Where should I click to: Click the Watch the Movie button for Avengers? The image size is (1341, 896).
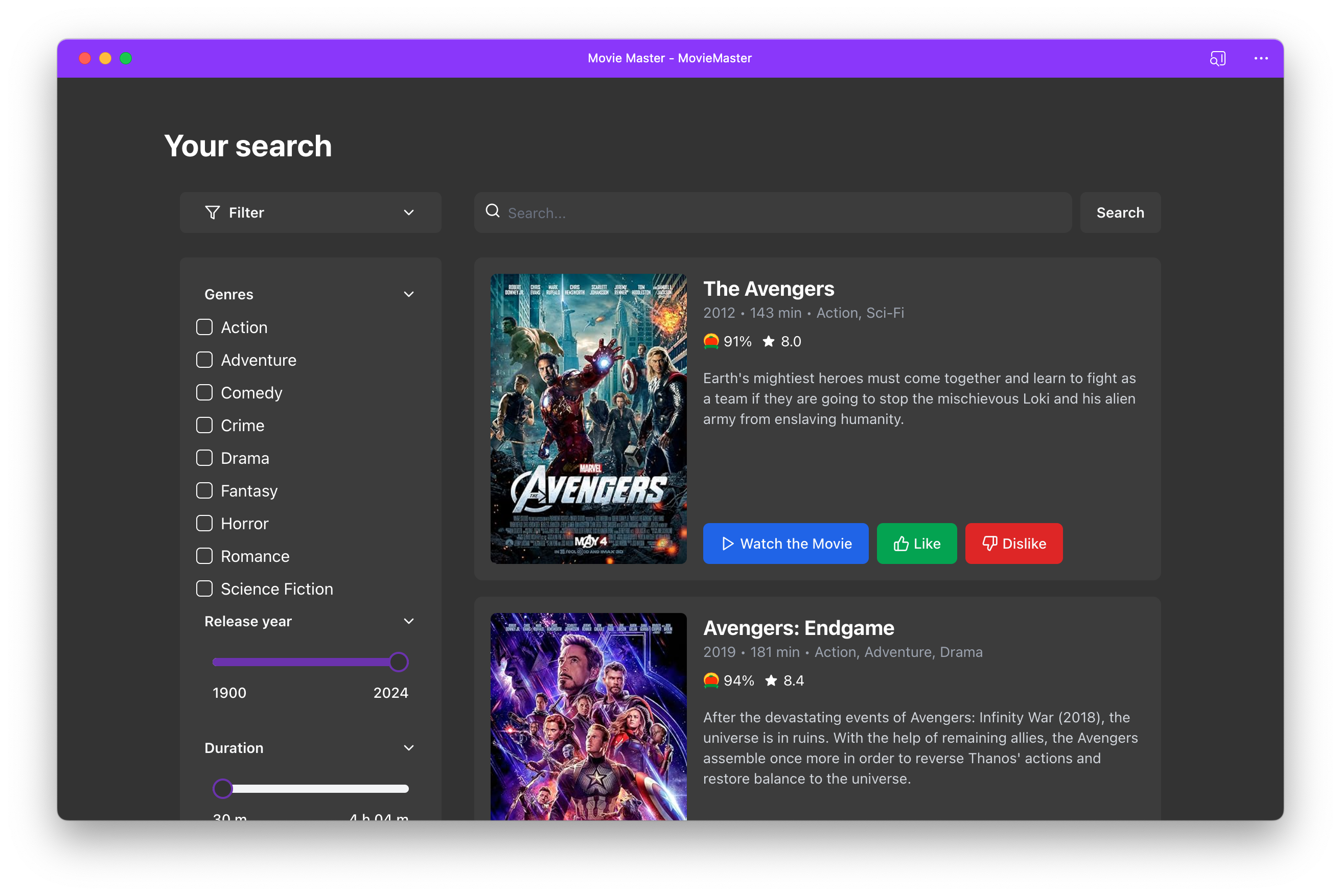click(786, 543)
